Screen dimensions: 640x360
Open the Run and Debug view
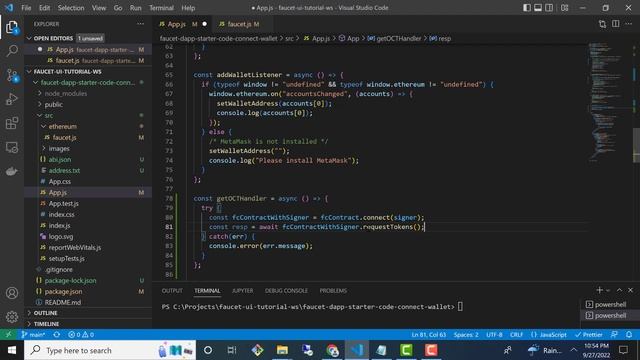[12, 99]
